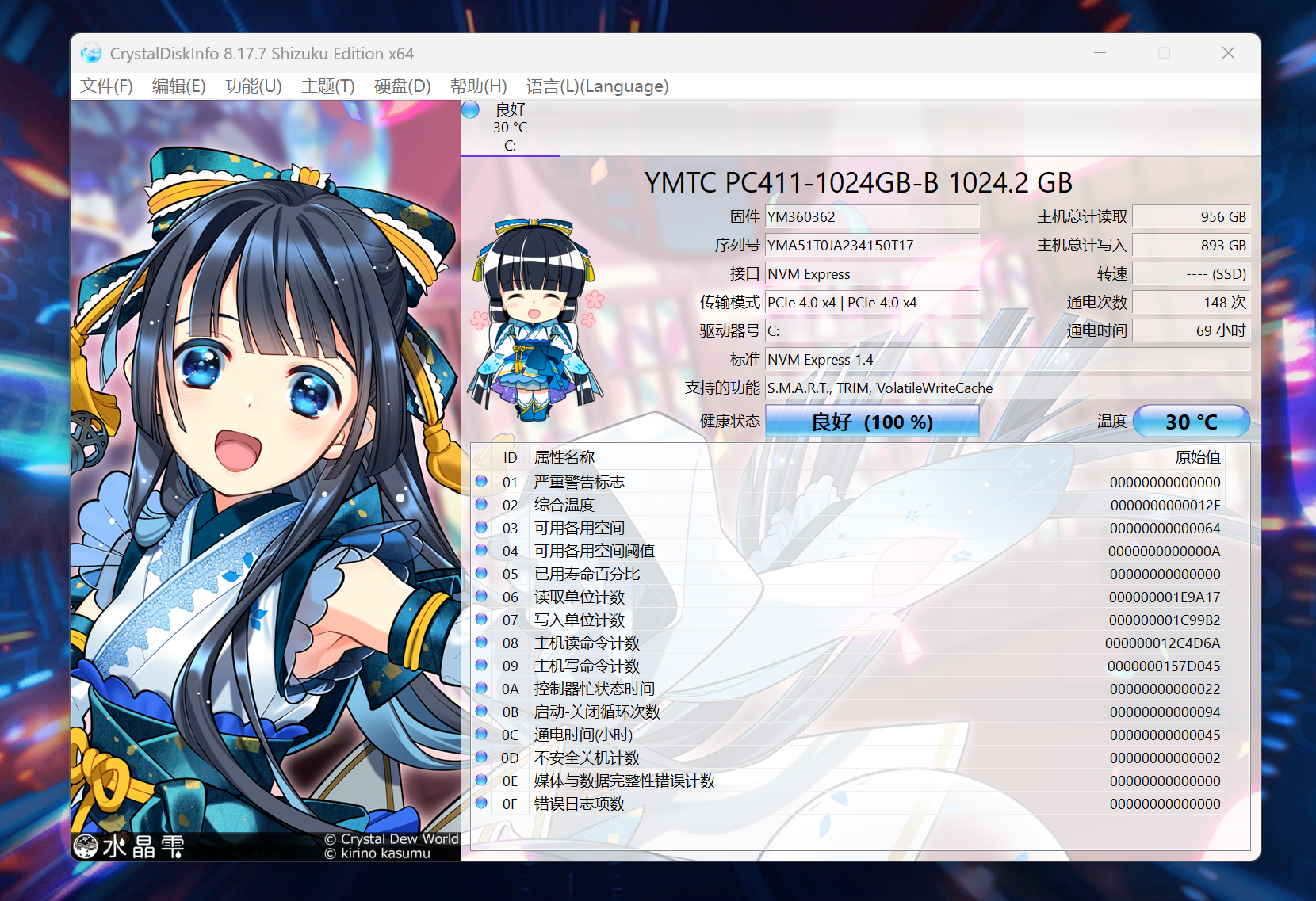Click the interface field NVM Express
The width and height of the screenshot is (1316, 901).
click(872, 274)
